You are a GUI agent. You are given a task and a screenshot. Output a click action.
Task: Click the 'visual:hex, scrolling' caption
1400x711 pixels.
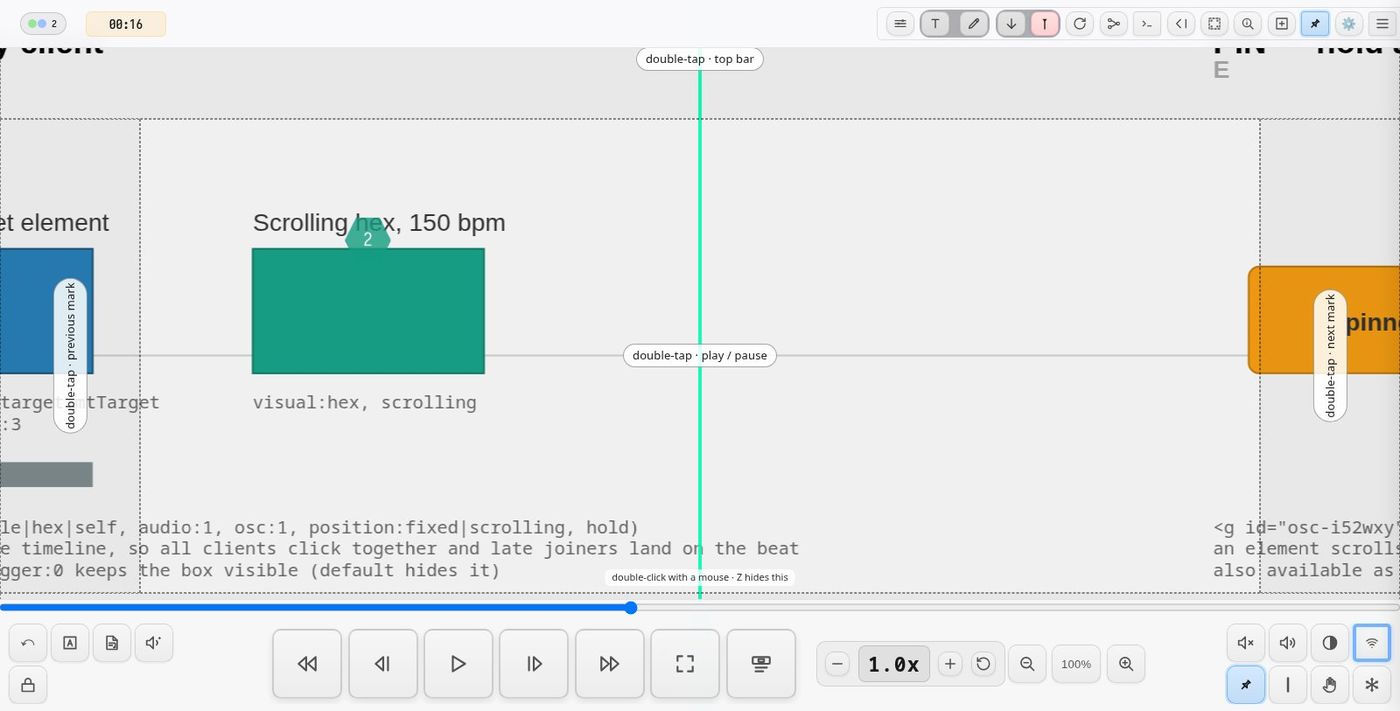[364, 403]
